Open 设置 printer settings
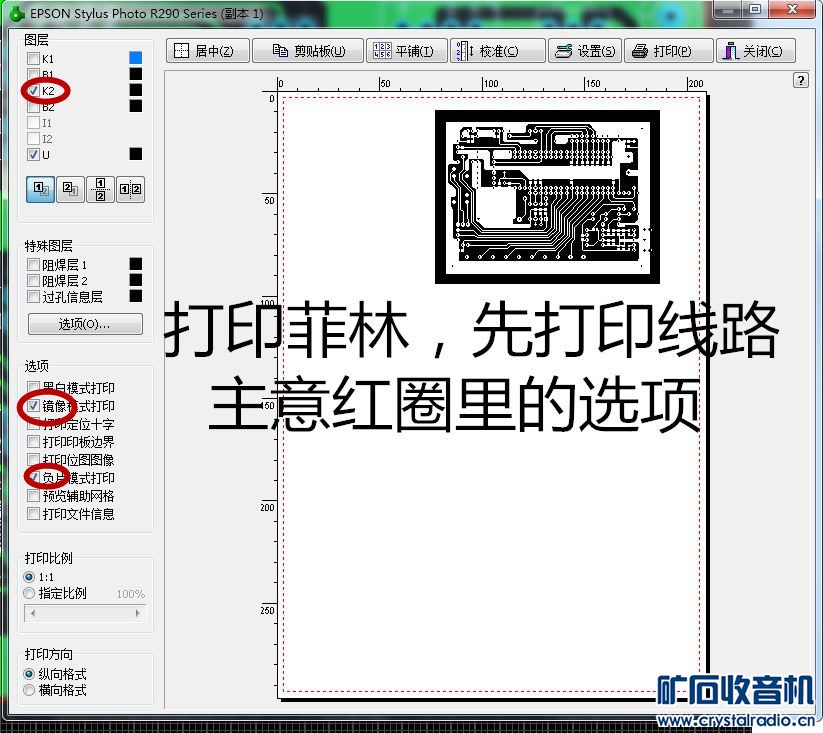This screenshot has height=733, width=823. (585, 51)
